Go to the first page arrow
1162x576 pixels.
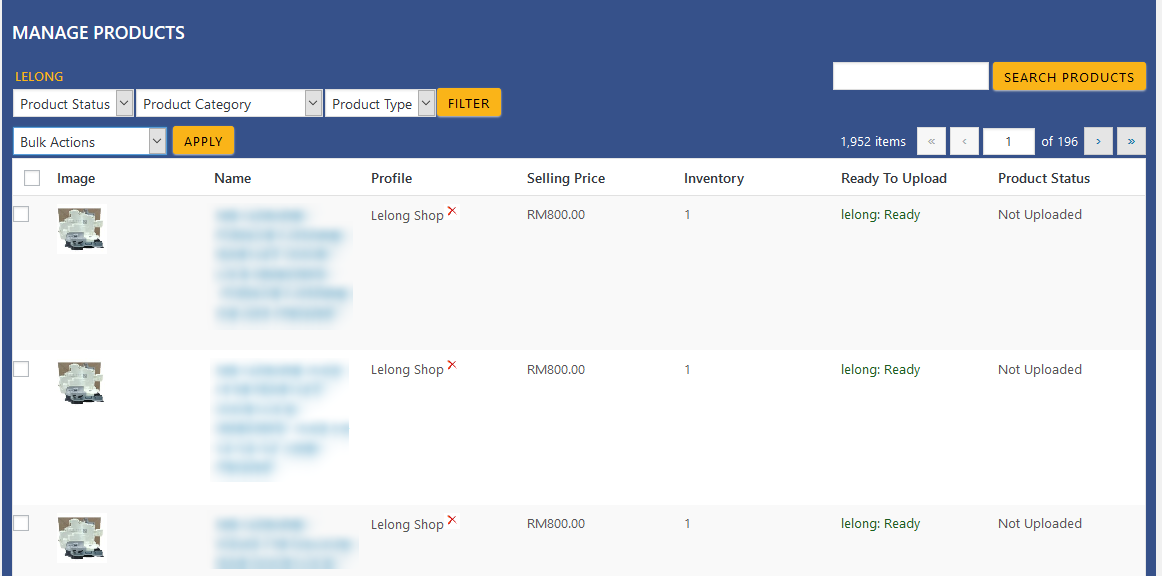pyautogui.click(x=932, y=141)
